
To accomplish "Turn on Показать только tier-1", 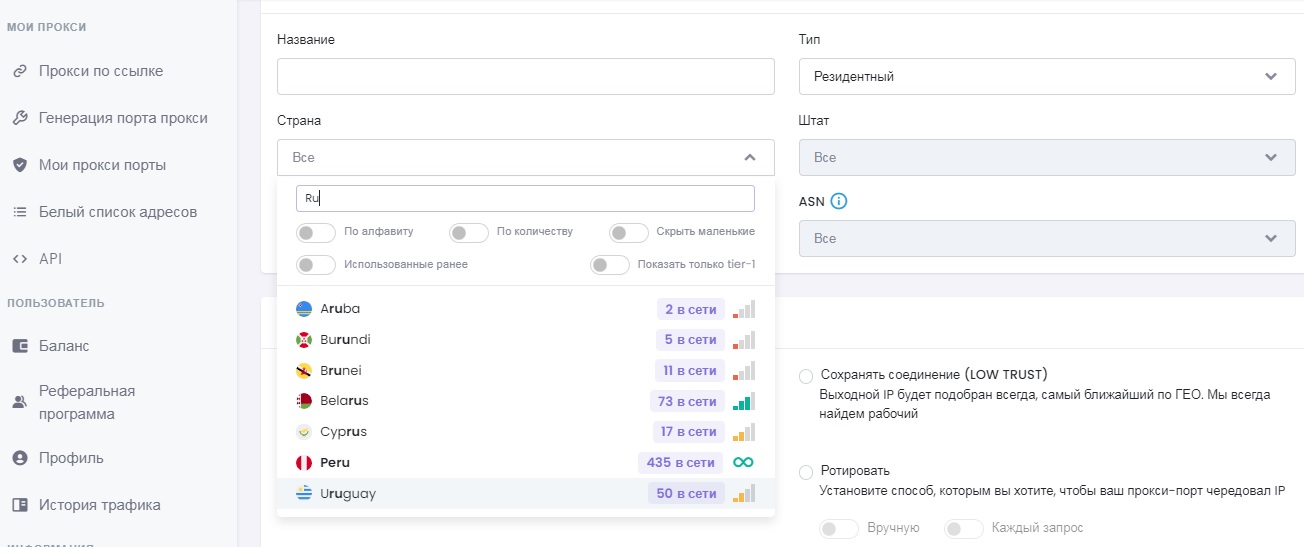I will point(610,265).
